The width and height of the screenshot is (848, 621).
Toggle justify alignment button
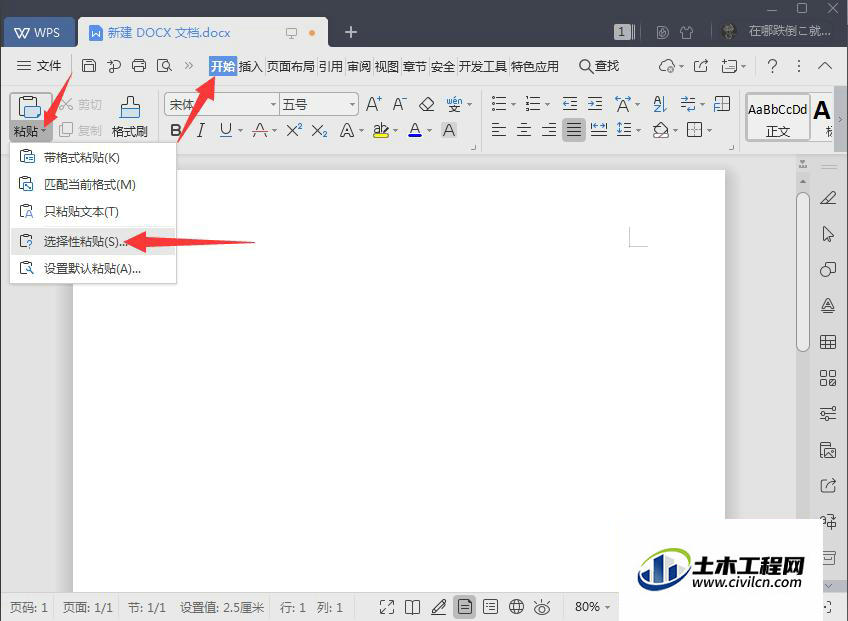coord(574,130)
